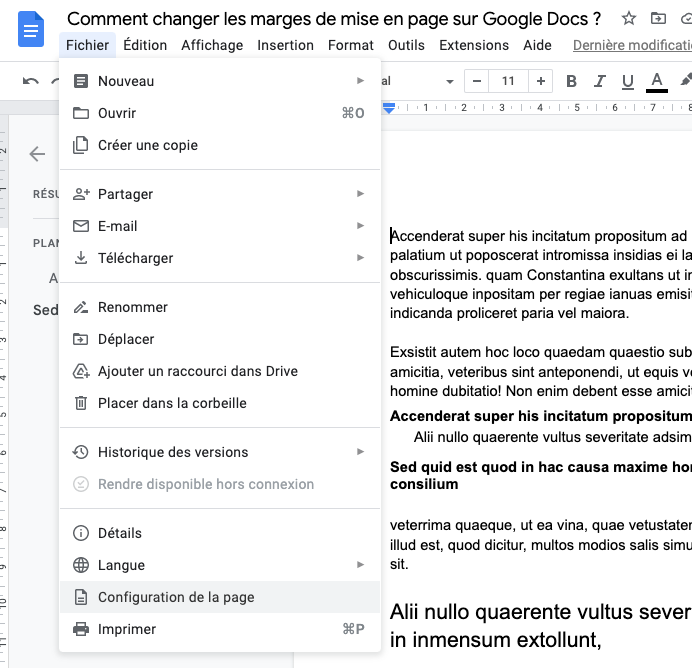Open the Dernière modification link
This screenshot has width=692, height=668.
tap(632, 45)
